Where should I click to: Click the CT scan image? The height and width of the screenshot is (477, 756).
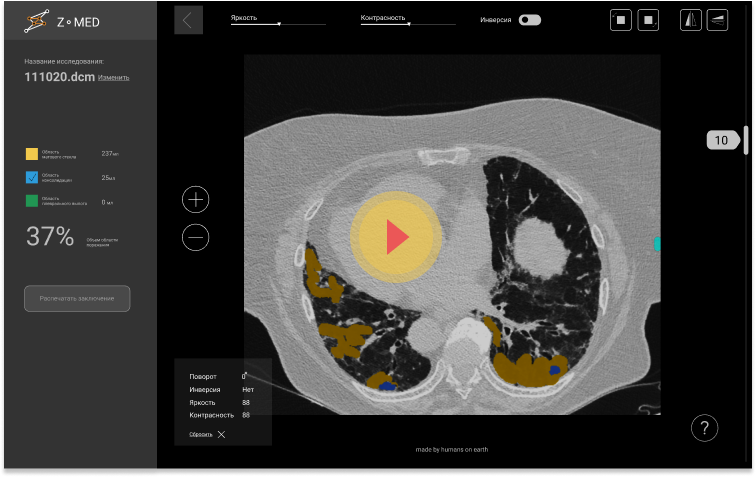tap(452, 234)
